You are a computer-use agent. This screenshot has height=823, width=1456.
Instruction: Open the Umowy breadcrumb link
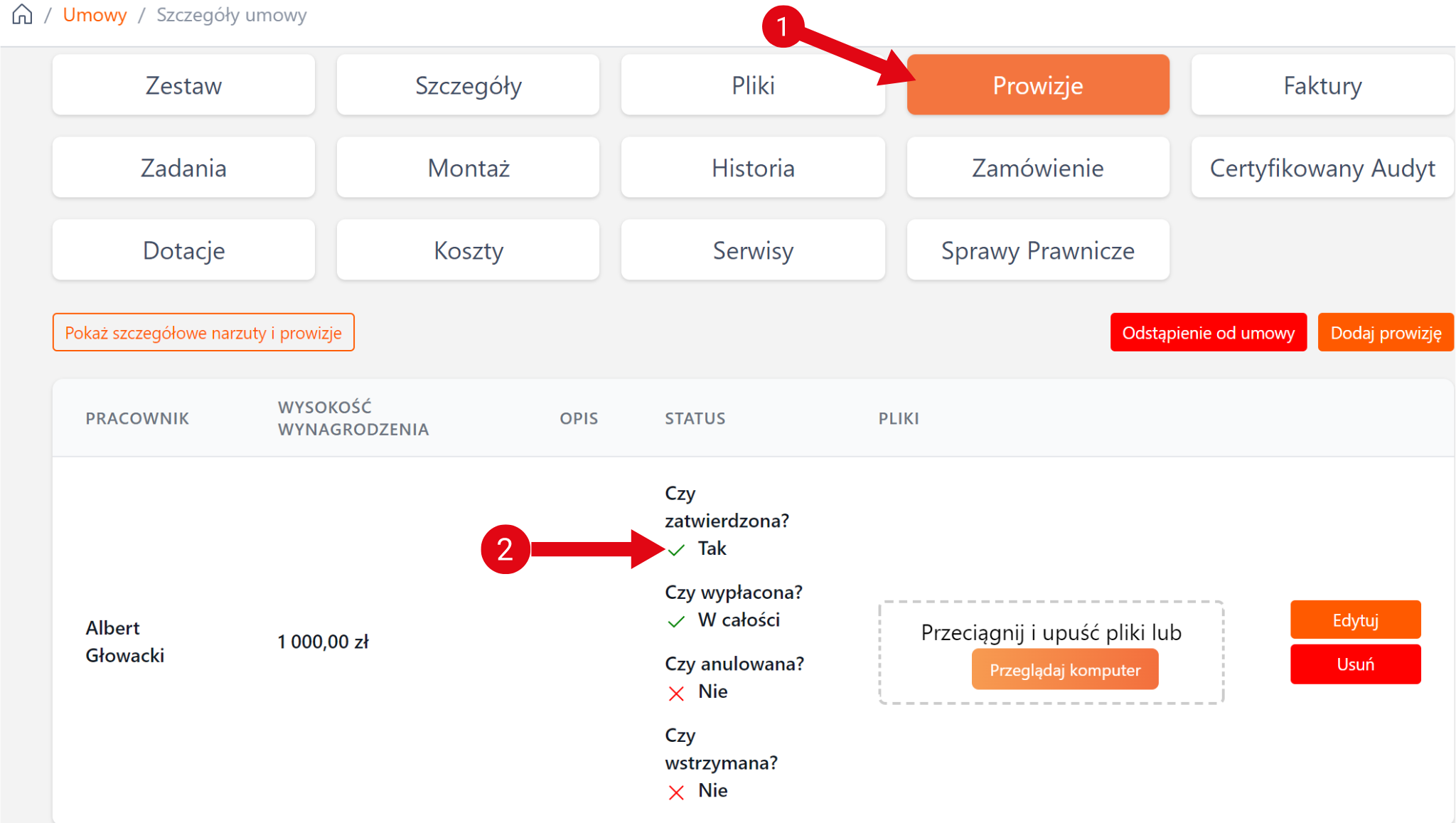click(x=95, y=15)
